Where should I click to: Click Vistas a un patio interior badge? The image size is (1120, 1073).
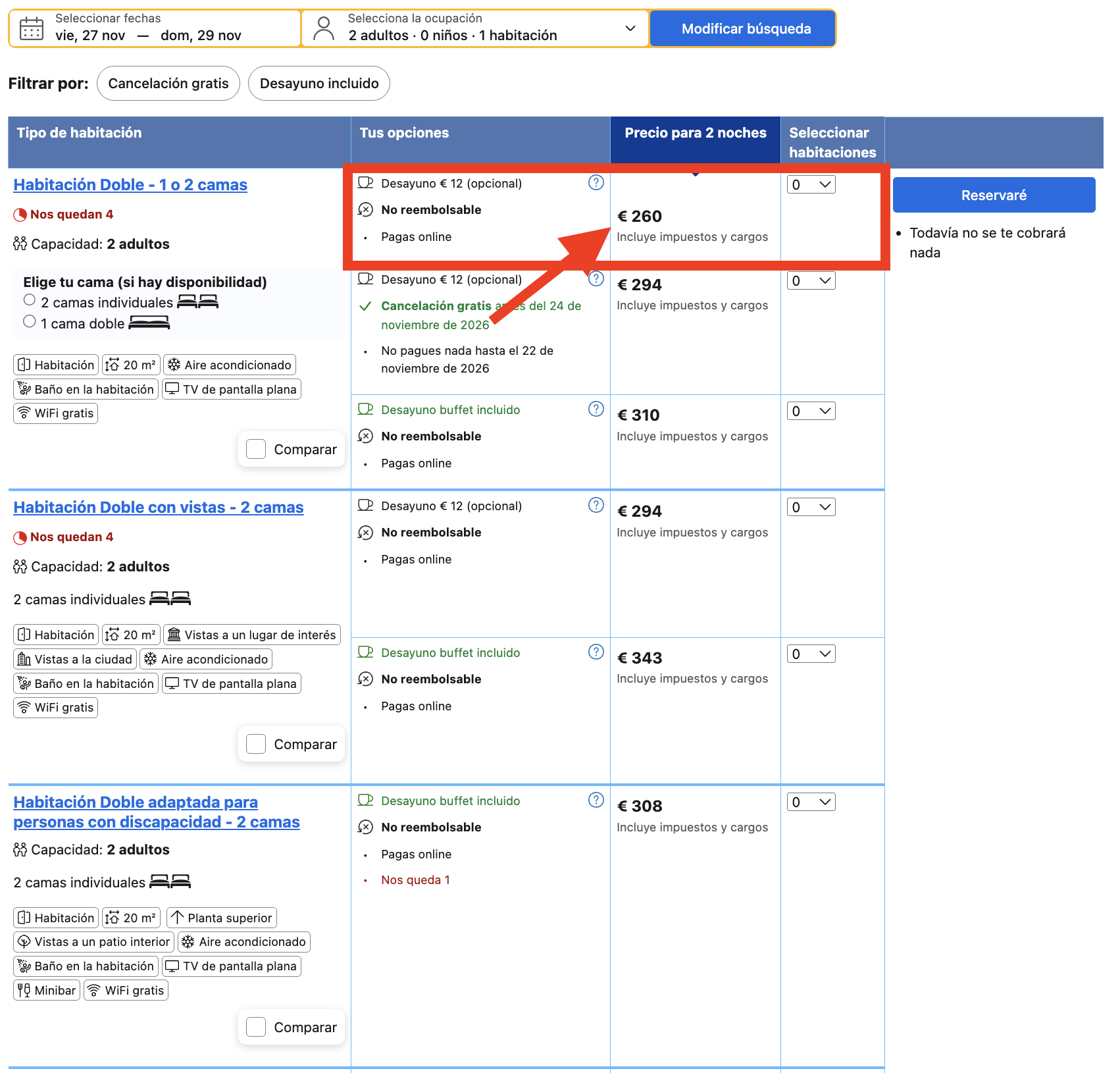pos(93,942)
